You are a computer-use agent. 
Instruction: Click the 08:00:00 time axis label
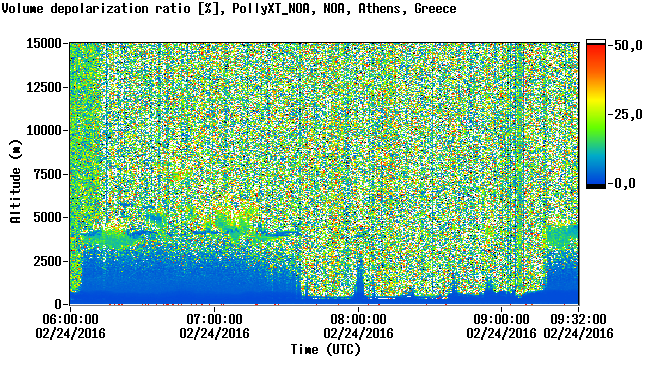(x=358, y=319)
